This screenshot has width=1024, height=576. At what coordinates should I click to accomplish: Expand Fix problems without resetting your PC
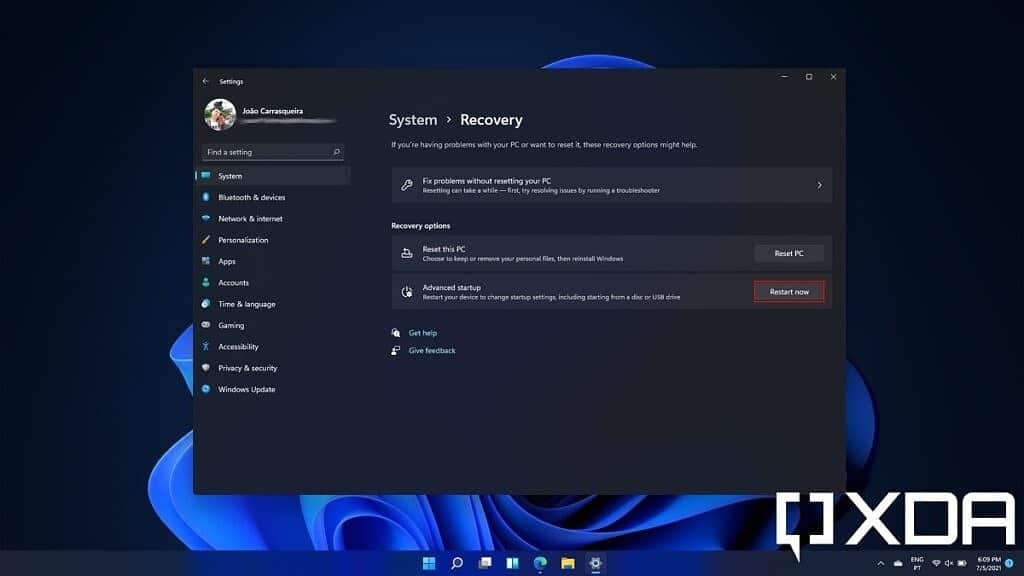tap(611, 185)
